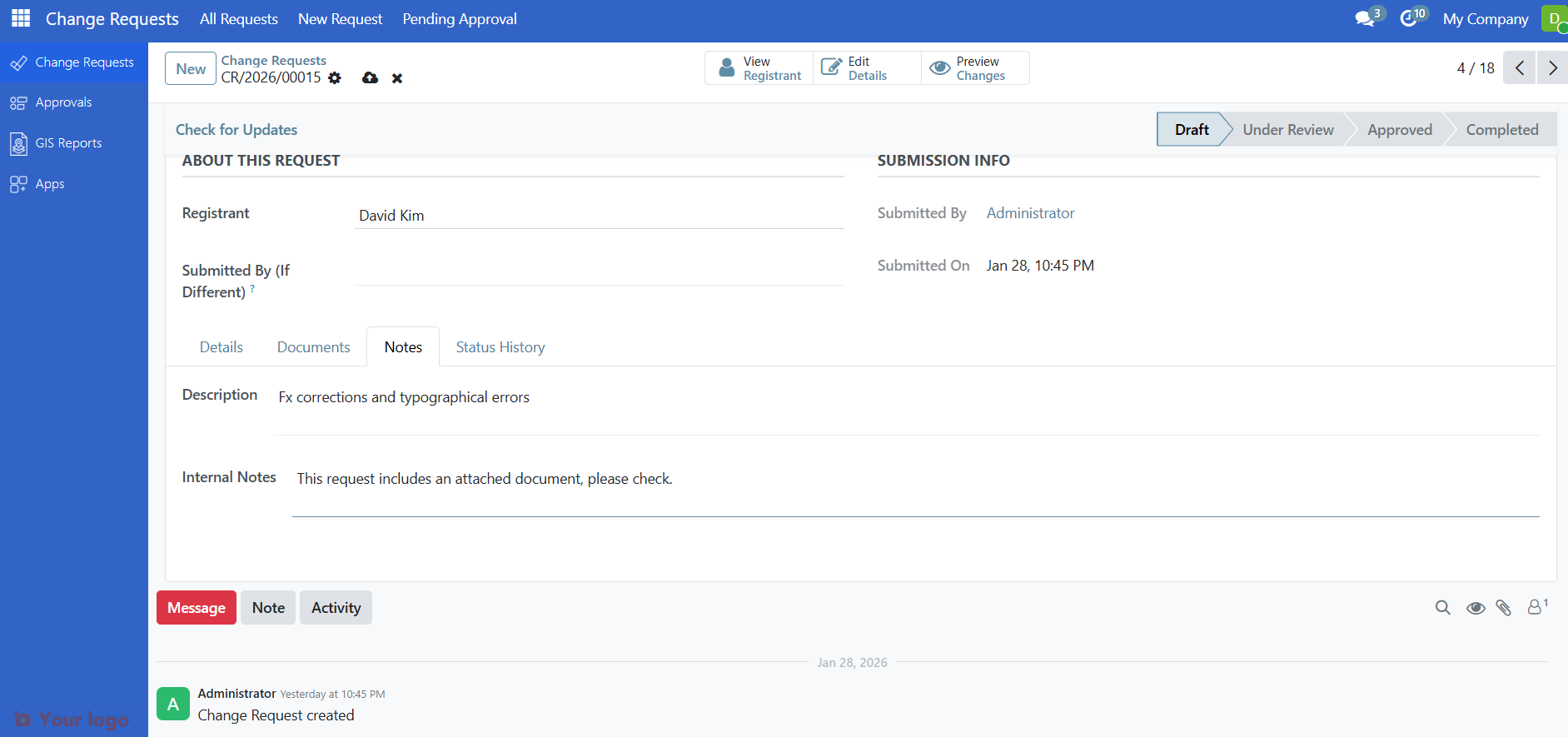This screenshot has width=1568, height=737.
Task: Go to the previous record arrow
Action: point(1519,68)
